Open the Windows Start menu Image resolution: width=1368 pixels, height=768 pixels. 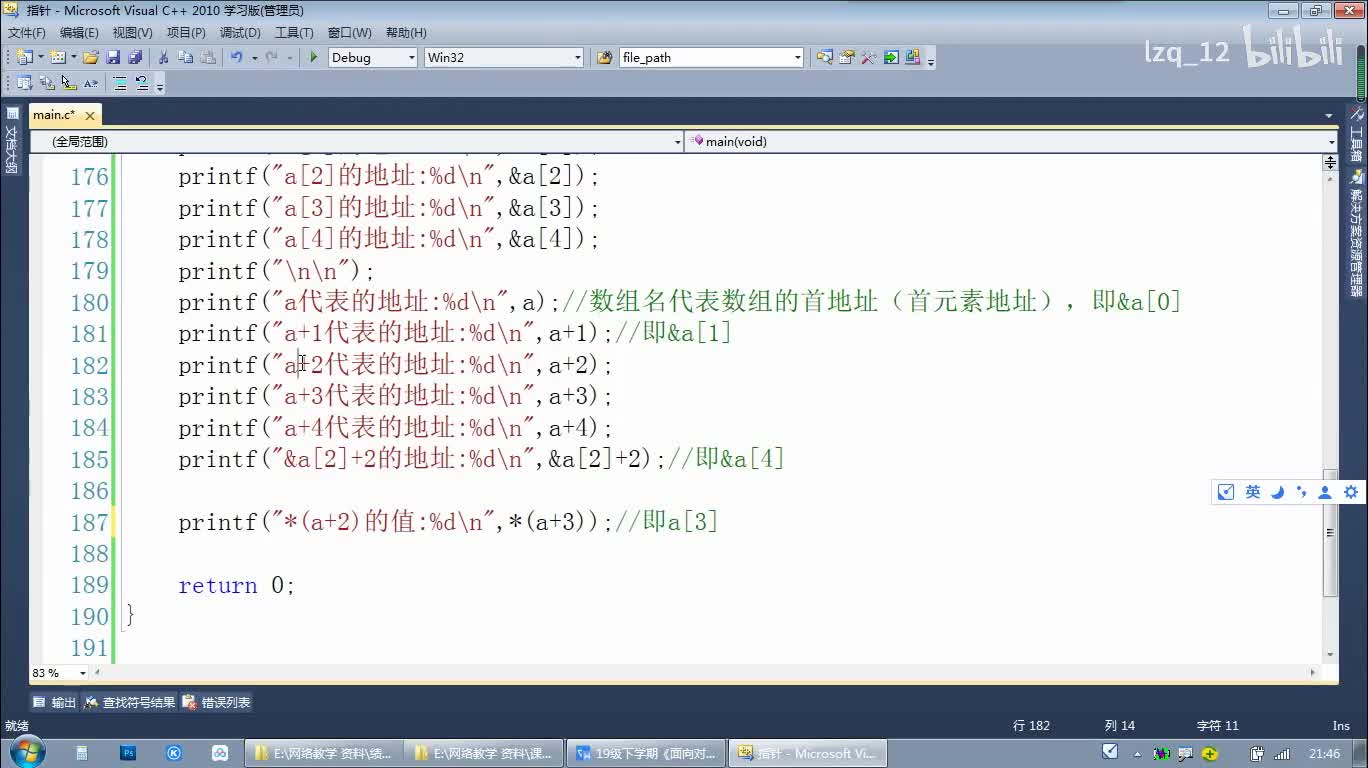[25, 752]
